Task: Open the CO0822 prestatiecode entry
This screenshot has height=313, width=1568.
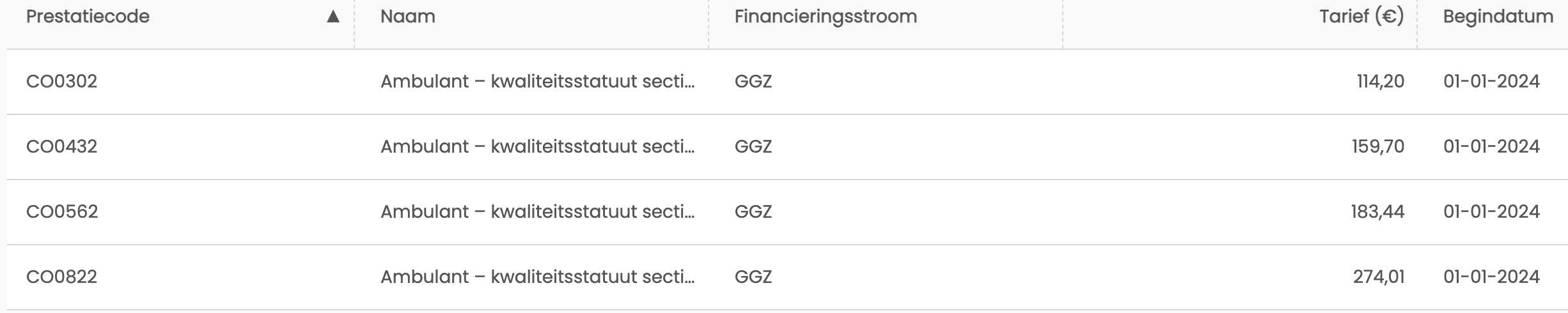Action: pyautogui.click(x=62, y=277)
